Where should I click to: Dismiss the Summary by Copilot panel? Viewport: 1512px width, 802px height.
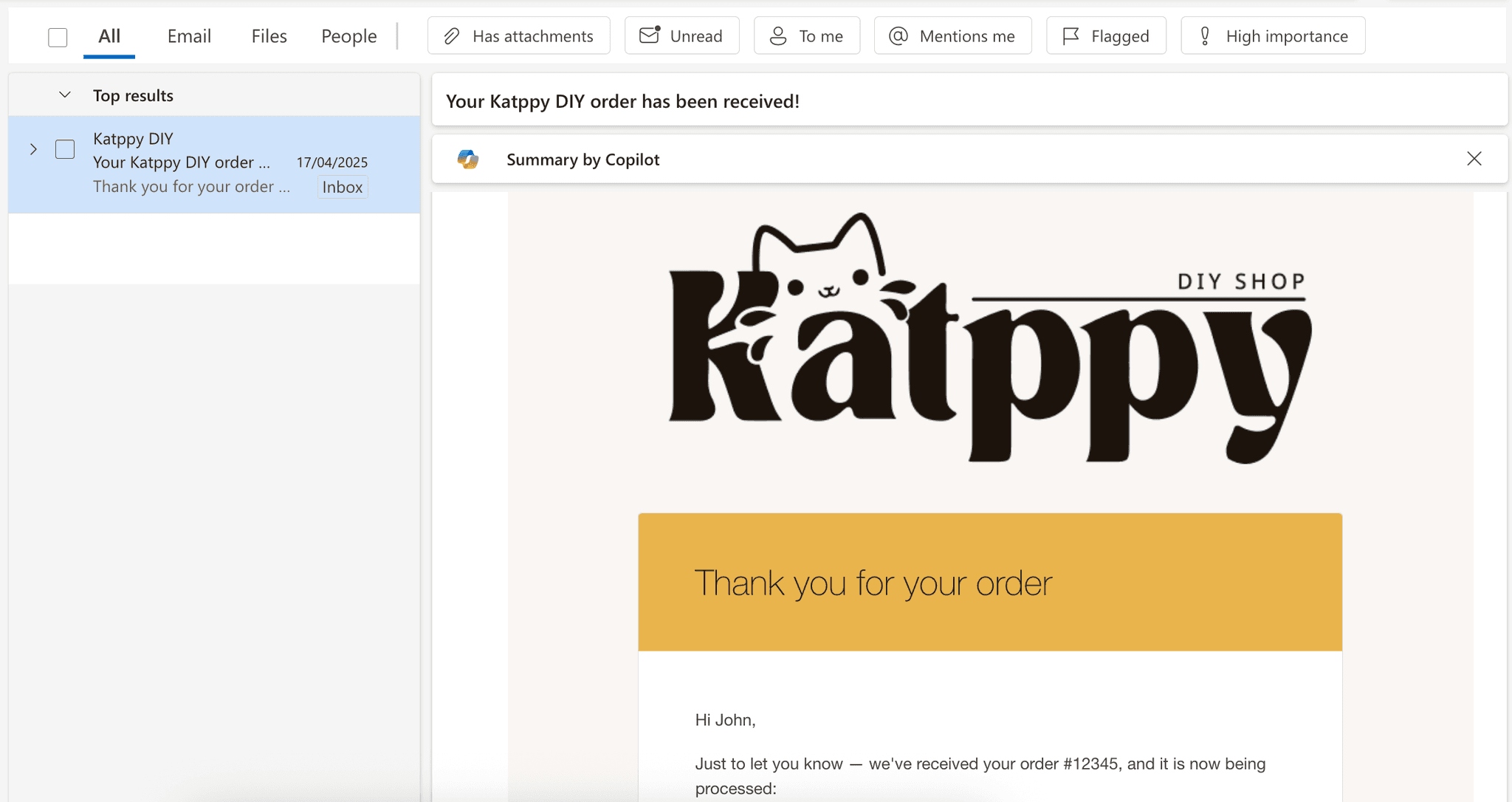[x=1474, y=159]
